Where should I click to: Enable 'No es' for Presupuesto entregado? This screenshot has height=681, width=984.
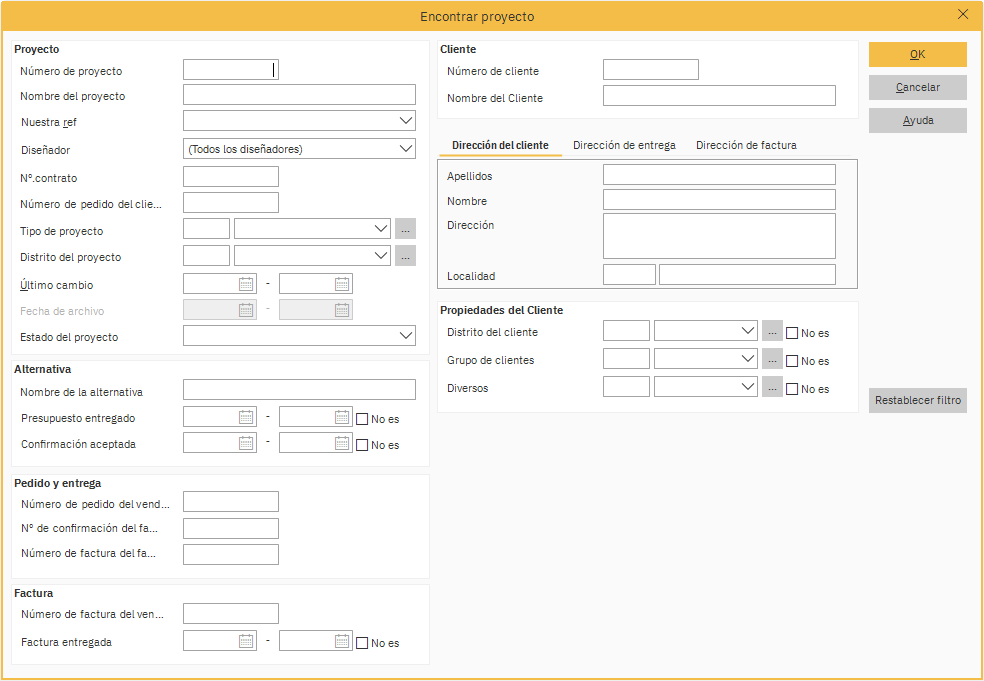tap(363, 419)
